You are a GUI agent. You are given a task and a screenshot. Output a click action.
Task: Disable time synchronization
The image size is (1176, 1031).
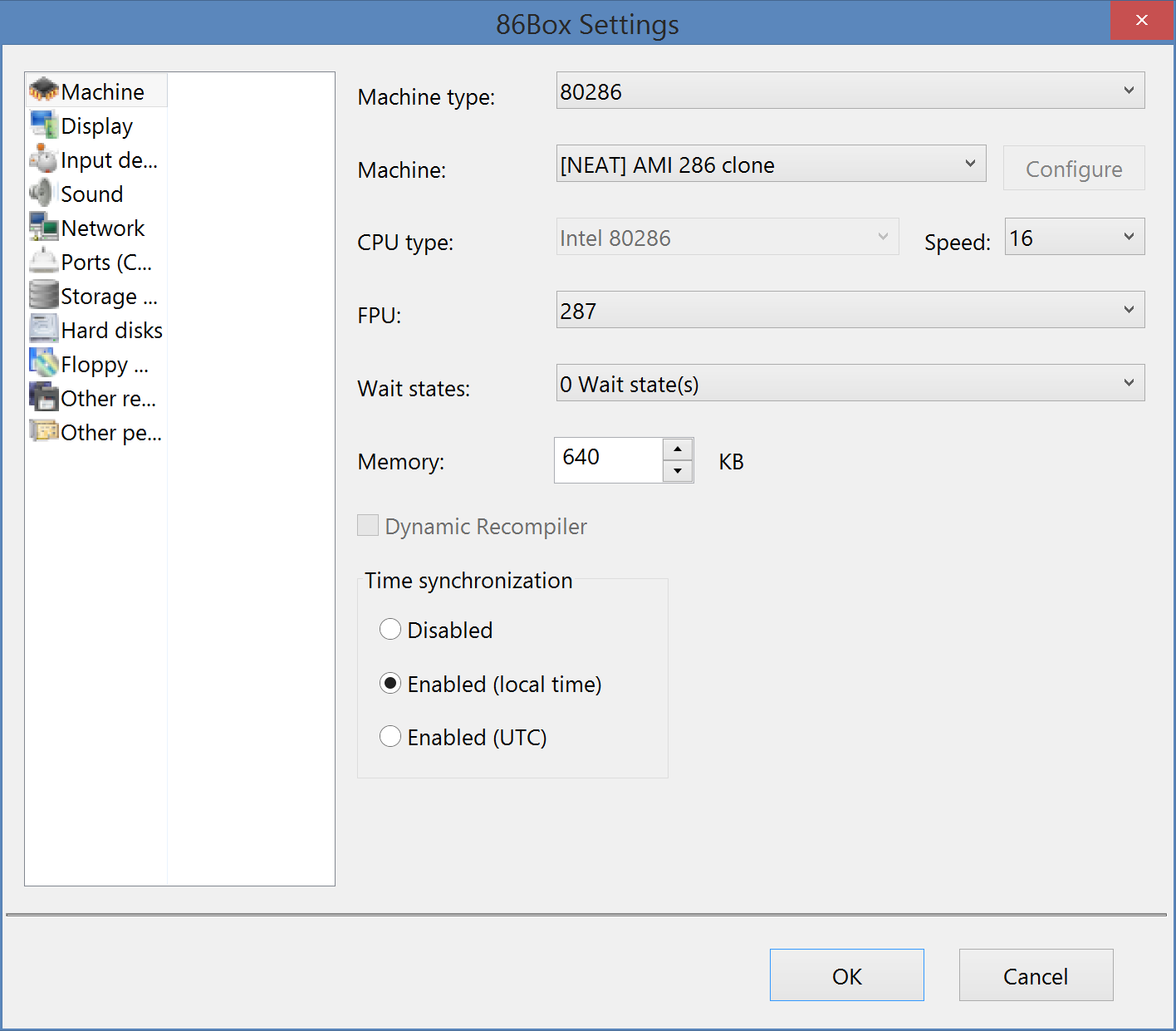(x=390, y=629)
